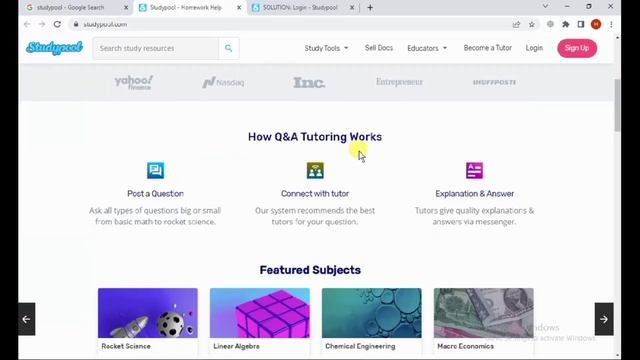Open the Become a Tutor link

tap(487, 48)
